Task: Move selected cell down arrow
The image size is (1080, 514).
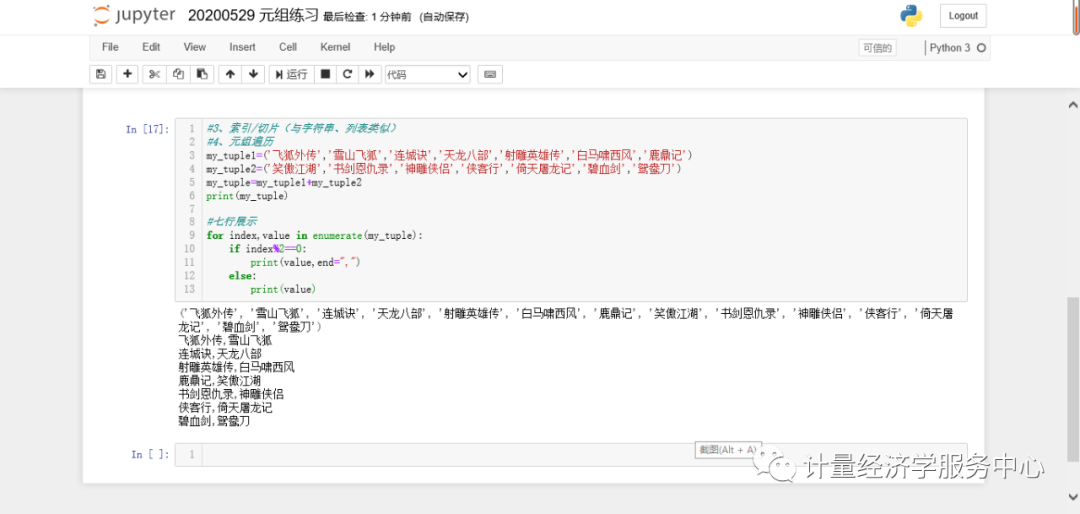Action: [253, 74]
